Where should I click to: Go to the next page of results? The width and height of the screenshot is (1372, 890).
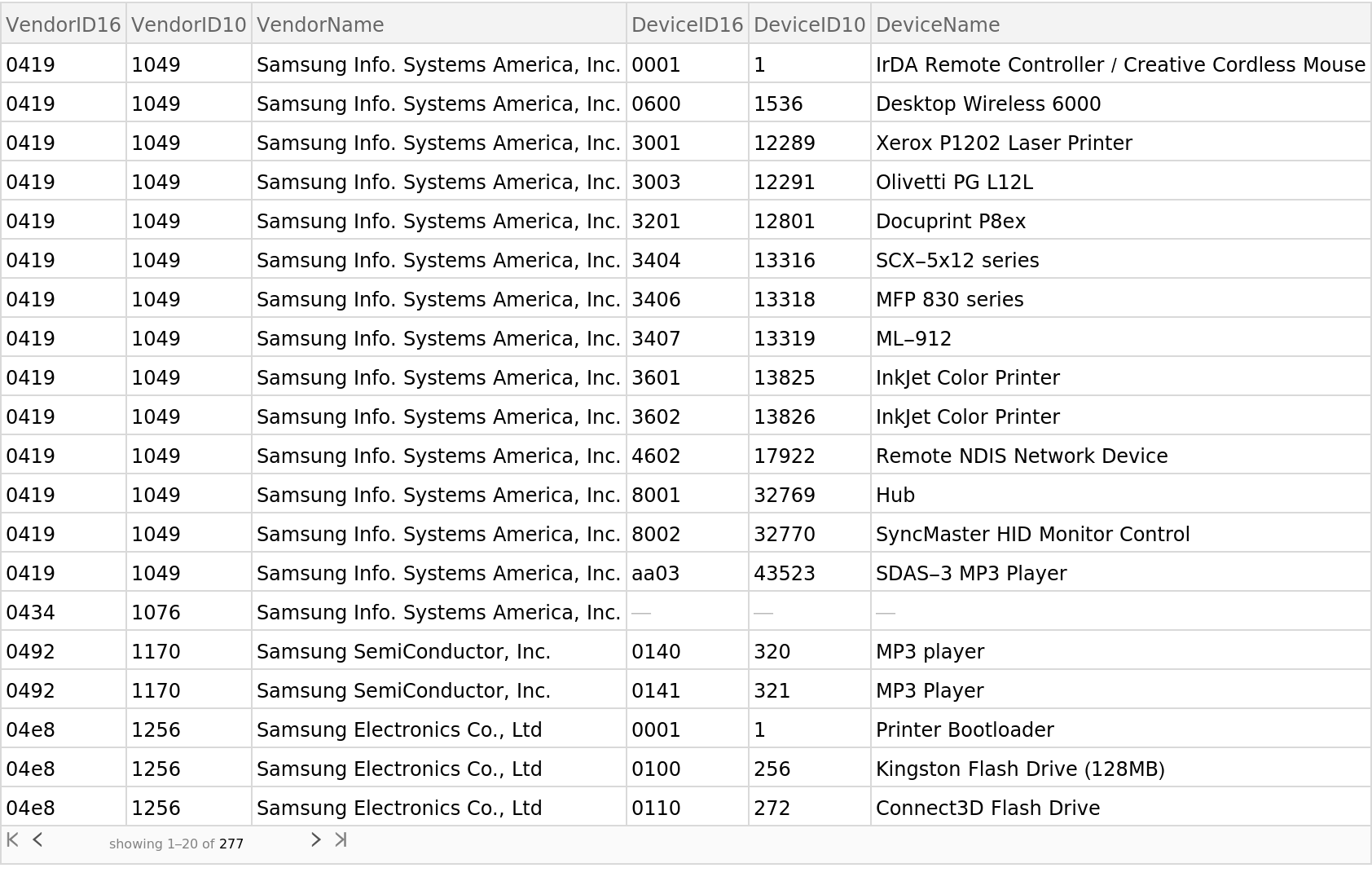316,839
